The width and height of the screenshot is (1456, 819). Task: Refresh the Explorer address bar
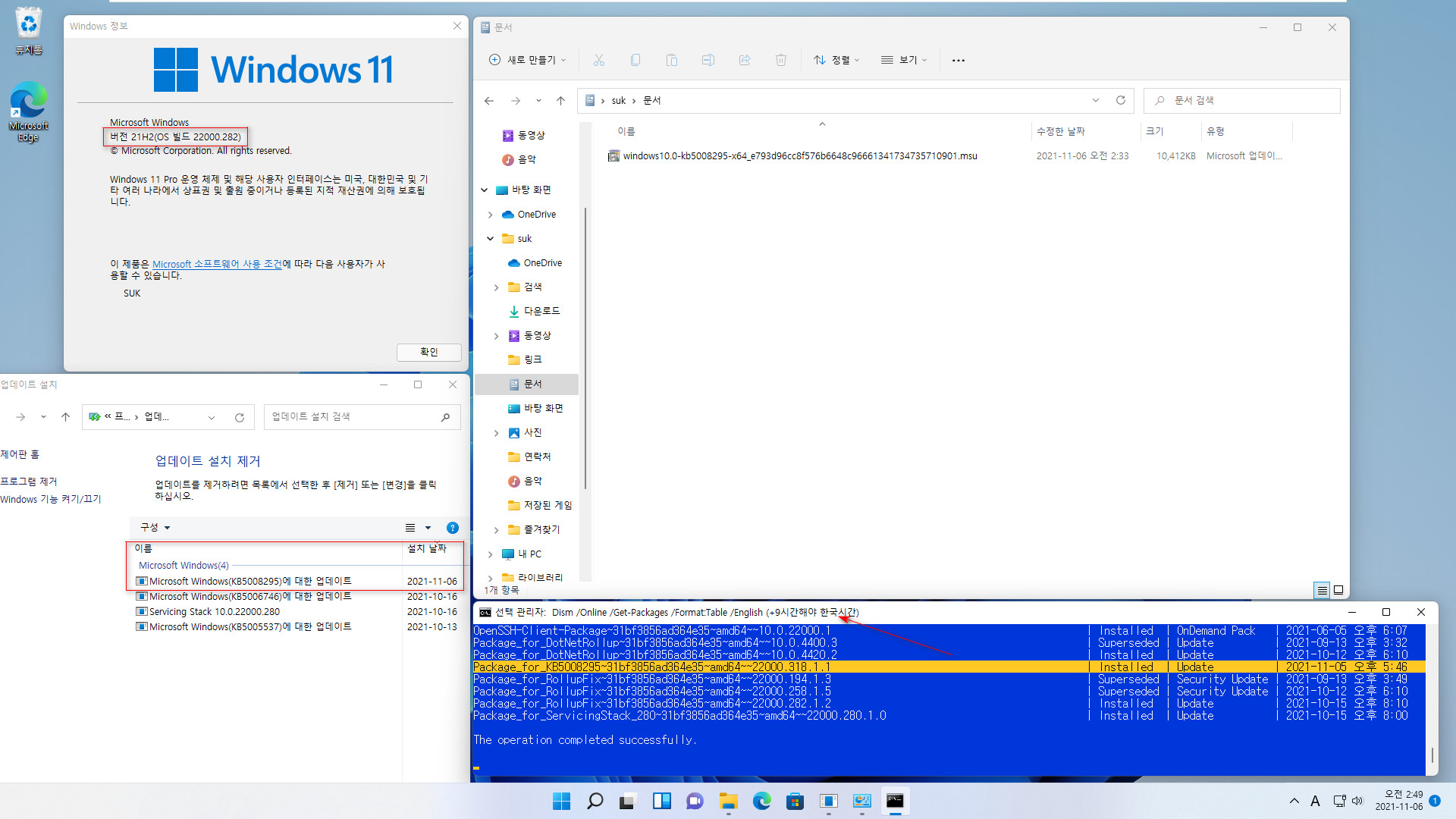(x=1121, y=101)
